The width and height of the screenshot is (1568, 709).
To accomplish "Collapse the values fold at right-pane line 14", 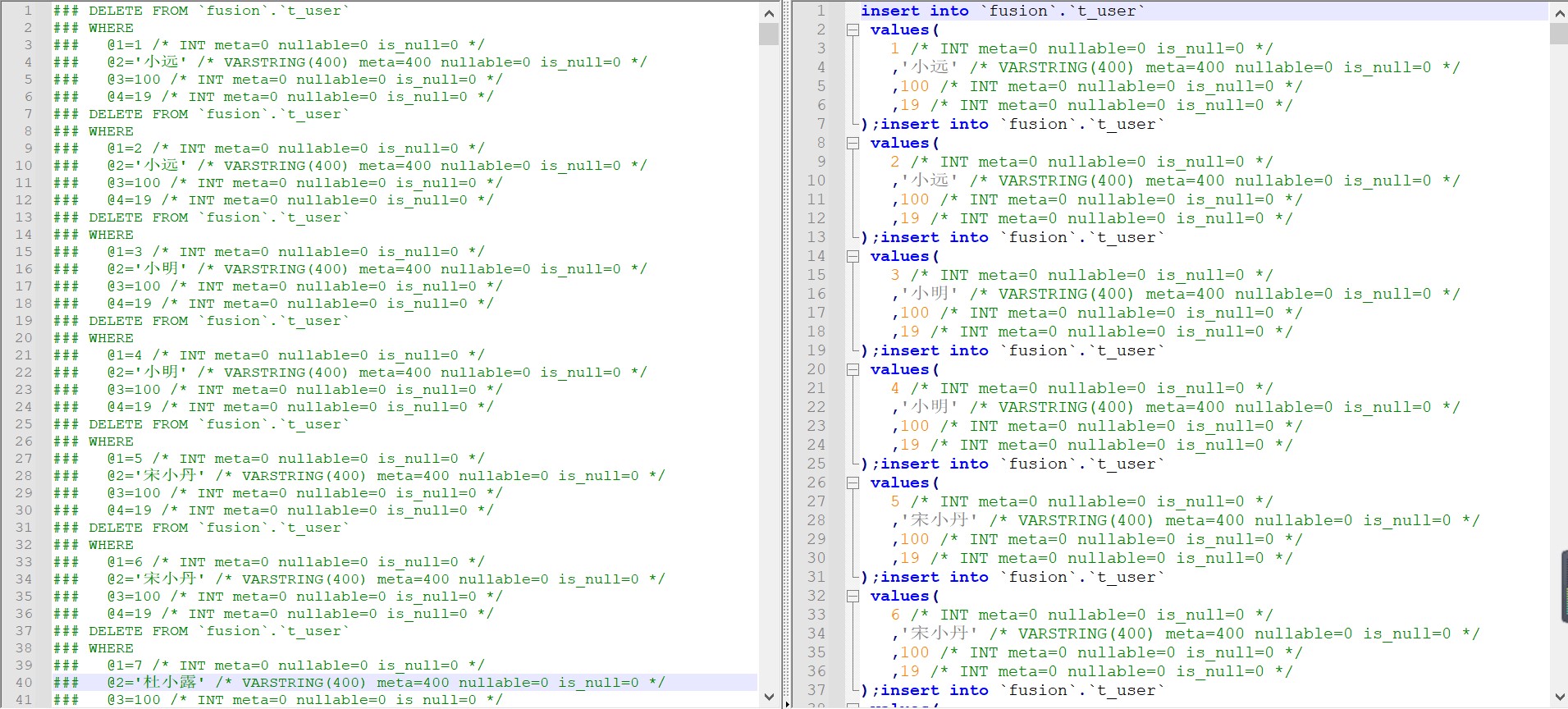I will coord(853,257).
